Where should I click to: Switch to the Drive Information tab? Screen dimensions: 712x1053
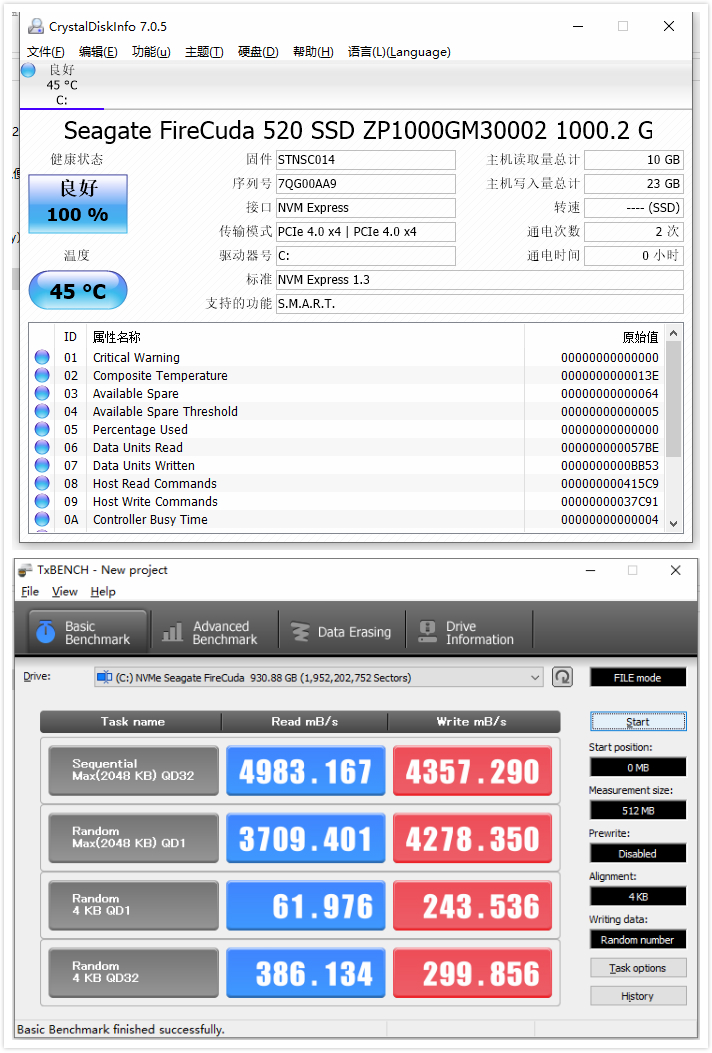(x=469, y=632)
